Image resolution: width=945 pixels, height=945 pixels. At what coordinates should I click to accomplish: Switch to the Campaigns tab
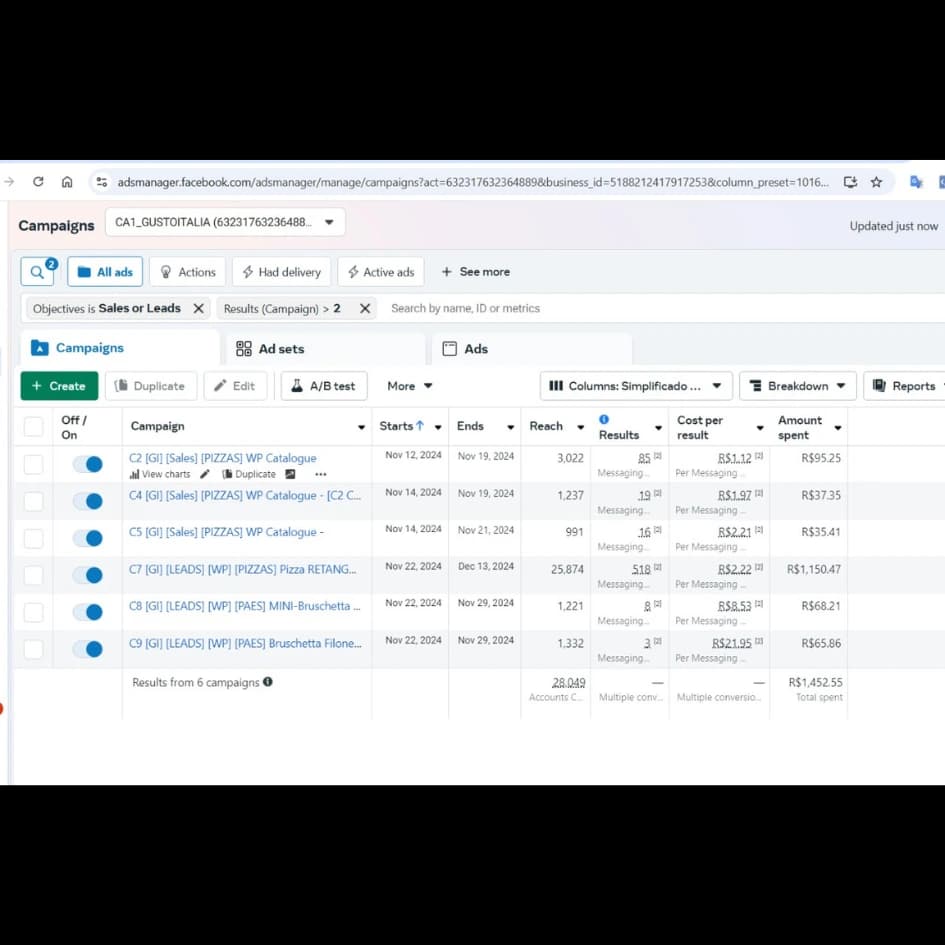[119, 348]
